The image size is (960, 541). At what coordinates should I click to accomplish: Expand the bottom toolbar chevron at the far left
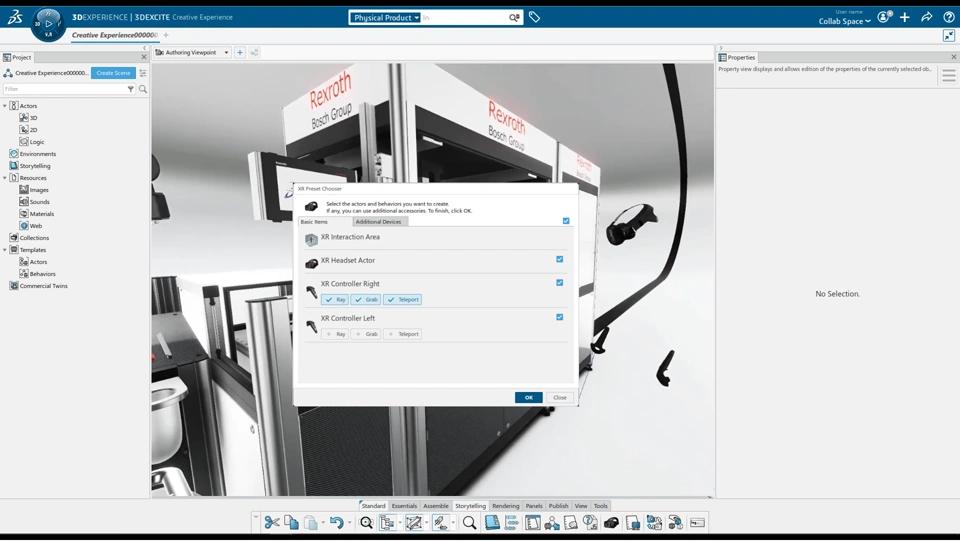click(x=256, y=518)
